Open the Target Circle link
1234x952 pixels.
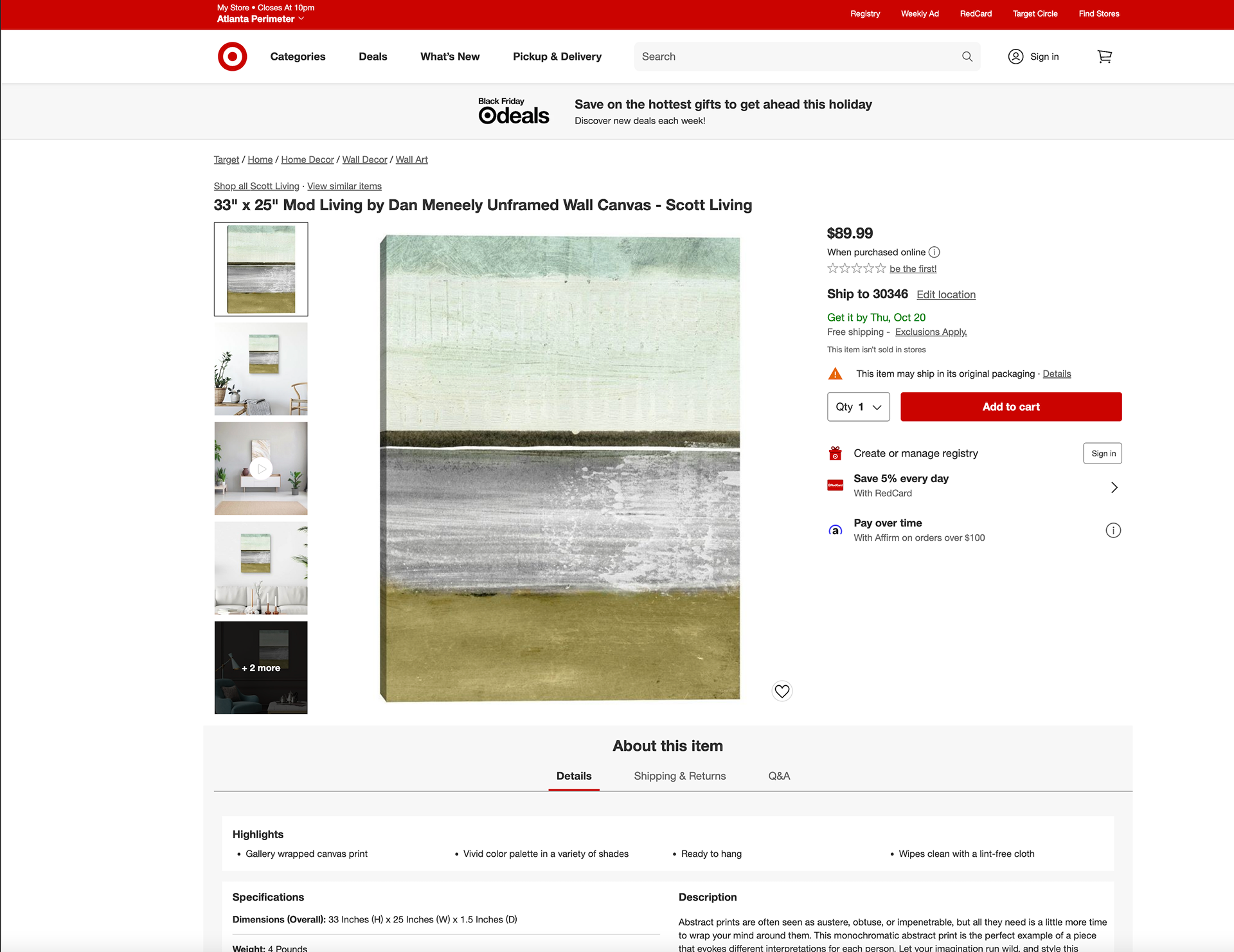[x=1035, y=13]
